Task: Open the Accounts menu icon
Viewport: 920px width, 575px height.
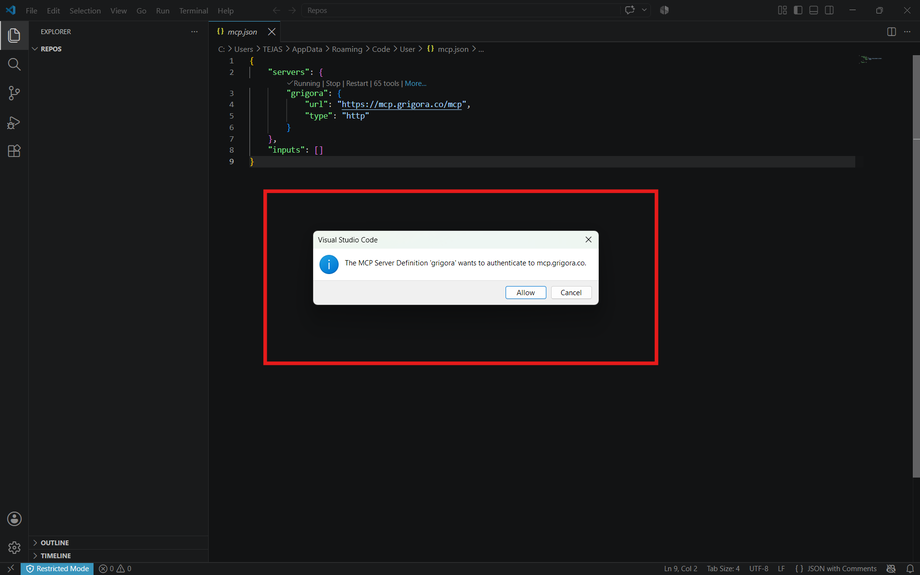Action: (14, 519)
